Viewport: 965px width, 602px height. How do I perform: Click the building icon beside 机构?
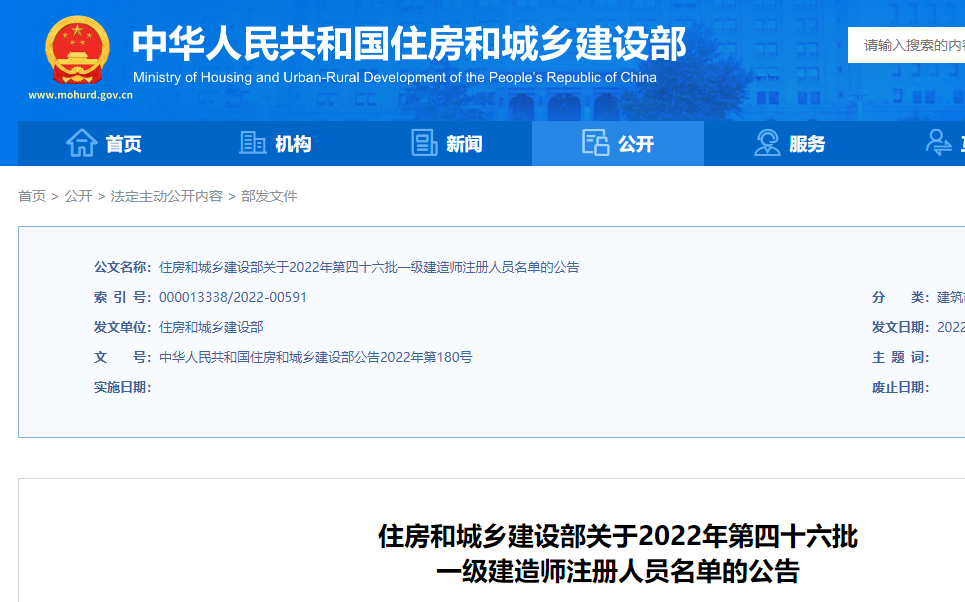tap(253, 143)
